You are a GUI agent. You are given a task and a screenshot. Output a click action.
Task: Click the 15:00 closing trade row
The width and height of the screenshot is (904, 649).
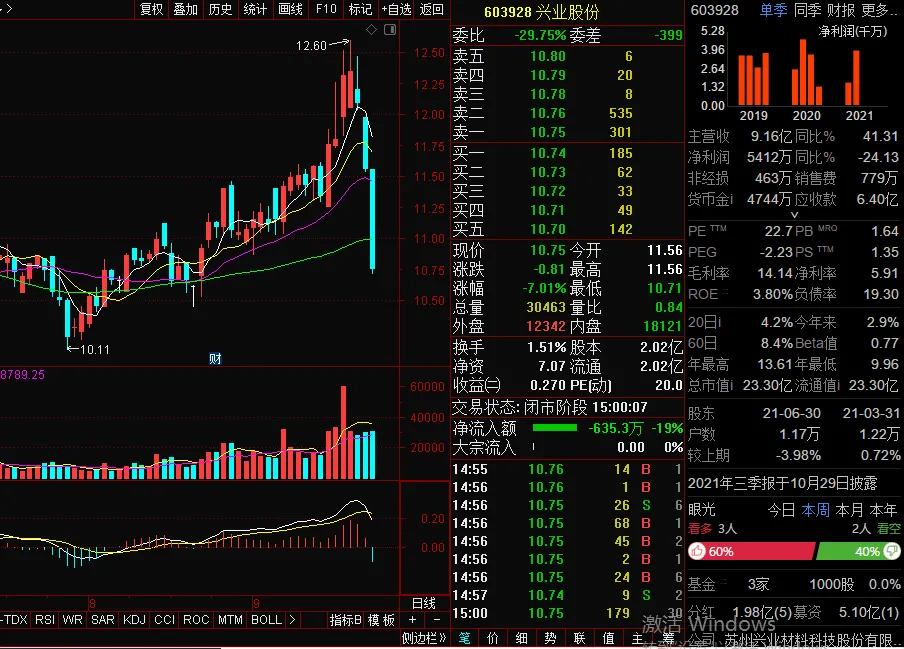(x=567, y=613)
